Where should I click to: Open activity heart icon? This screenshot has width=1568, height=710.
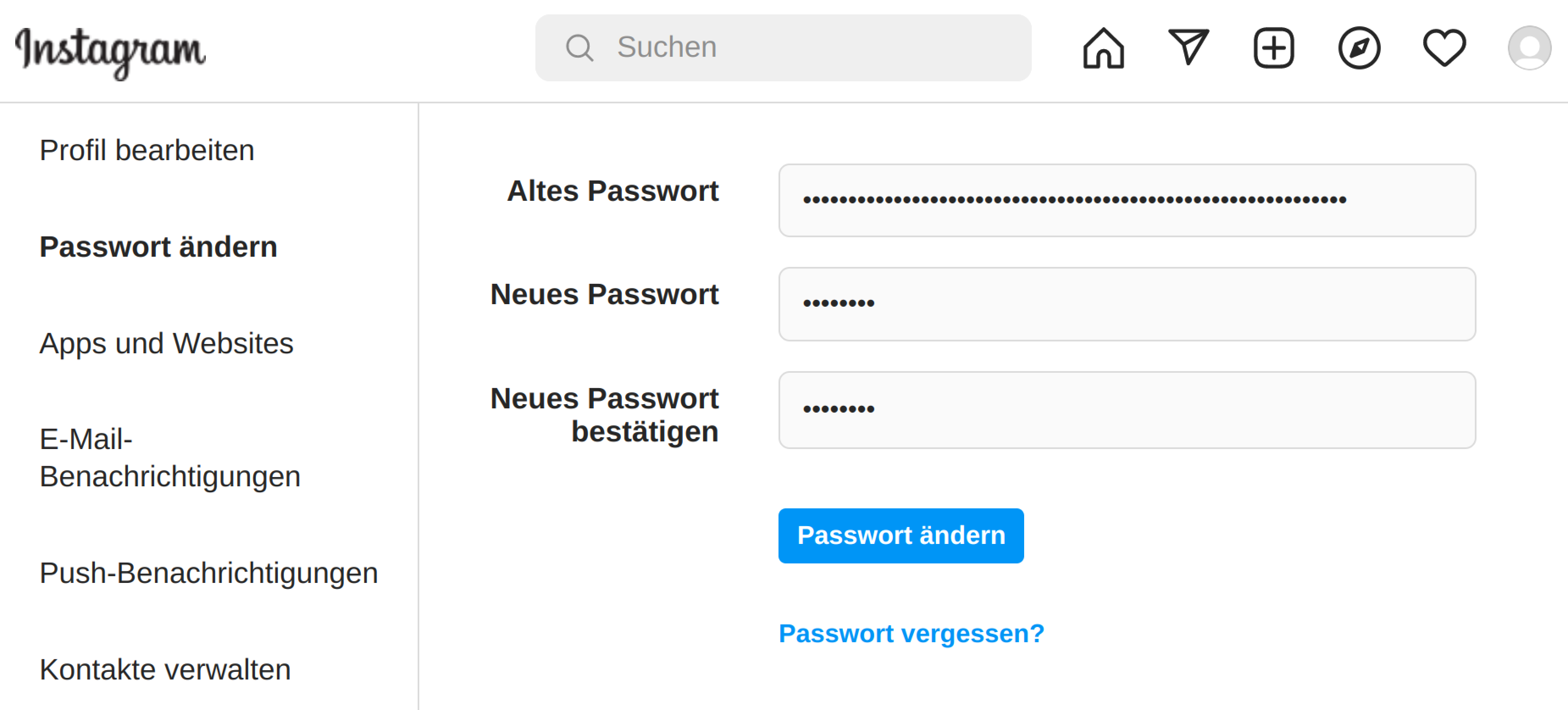point(1444,48)
